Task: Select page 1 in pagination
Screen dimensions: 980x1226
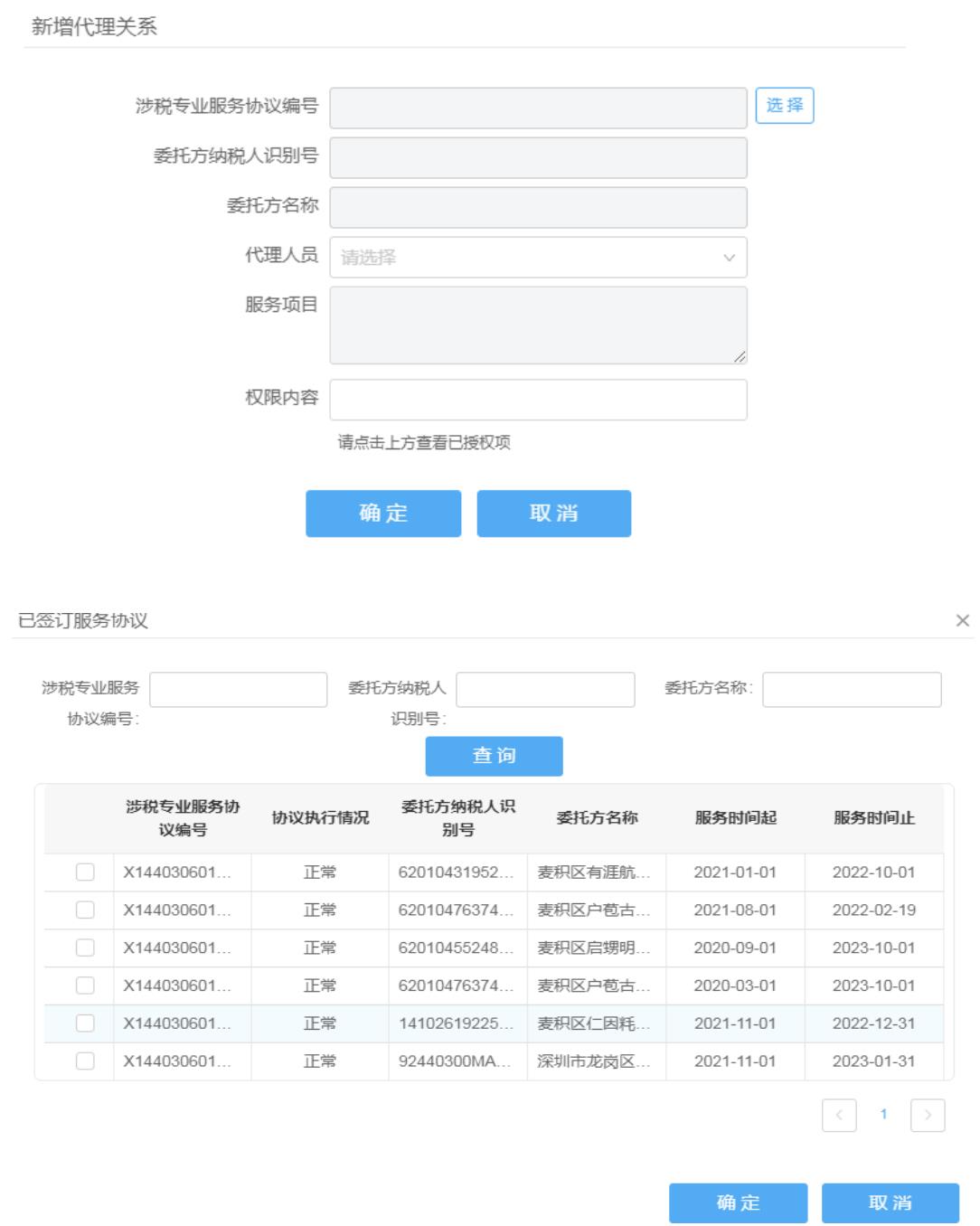Action: point(883,1115)
